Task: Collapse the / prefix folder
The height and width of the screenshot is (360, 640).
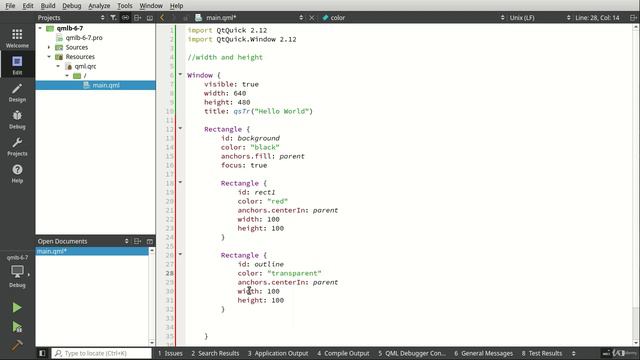Action: 67,76
